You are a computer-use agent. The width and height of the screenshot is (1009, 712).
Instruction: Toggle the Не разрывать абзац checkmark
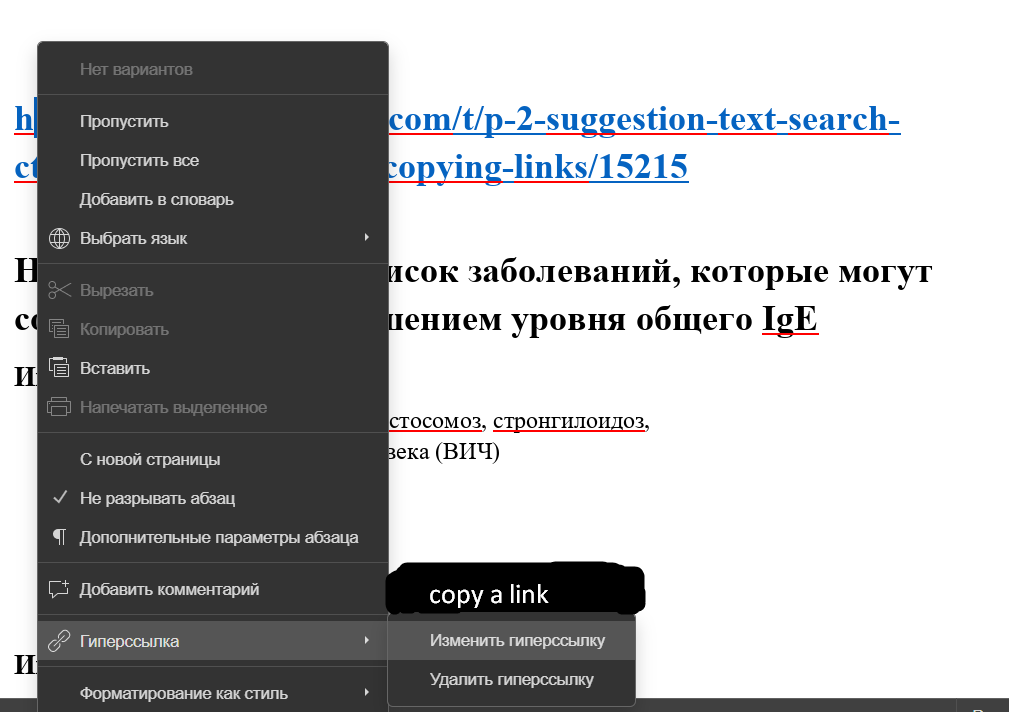point(60,498)
